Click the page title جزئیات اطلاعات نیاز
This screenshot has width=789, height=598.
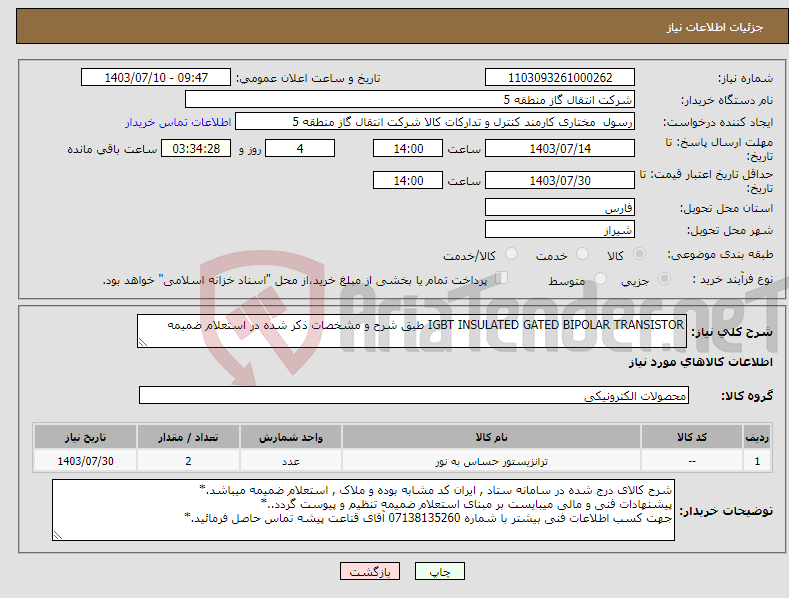click(x=715, y=27)
